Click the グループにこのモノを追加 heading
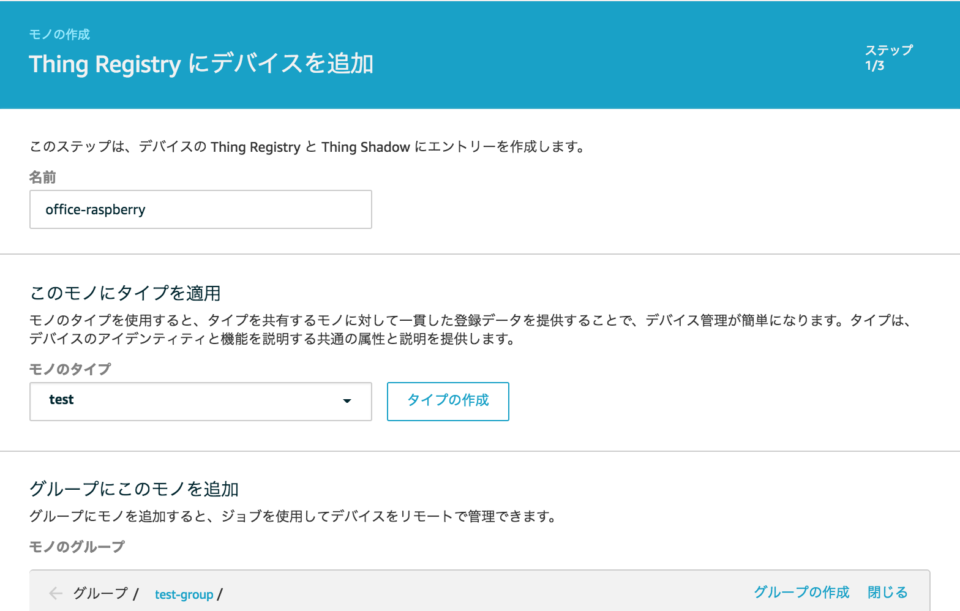 pyautogui.click(x=134, y=489)
